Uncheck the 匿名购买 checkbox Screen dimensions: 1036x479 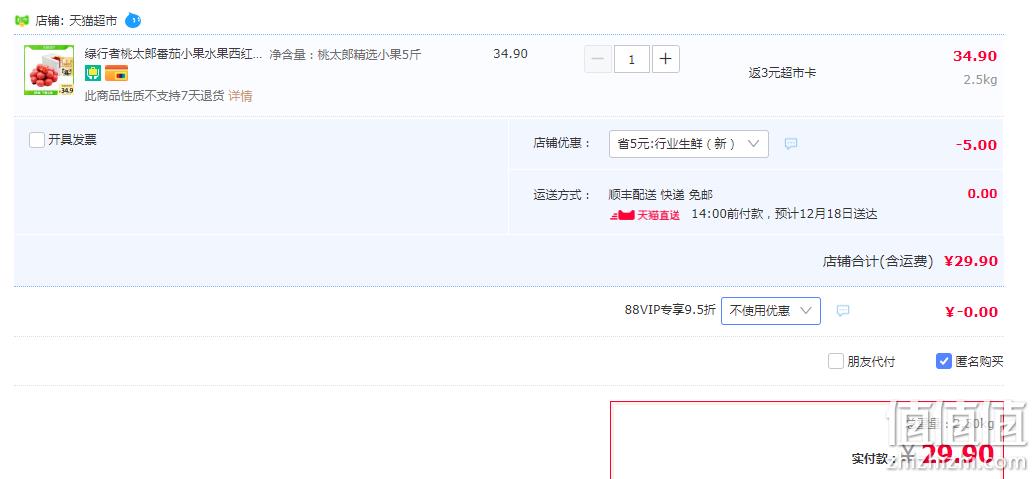click(944, 361)
